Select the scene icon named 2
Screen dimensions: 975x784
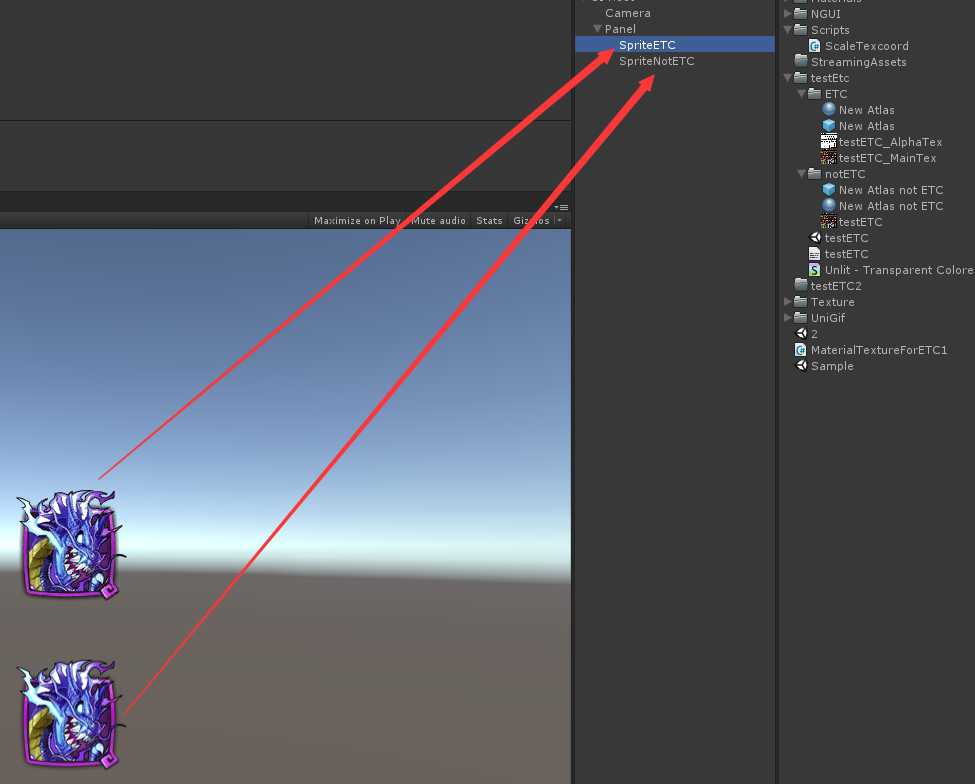click(801, 334)
